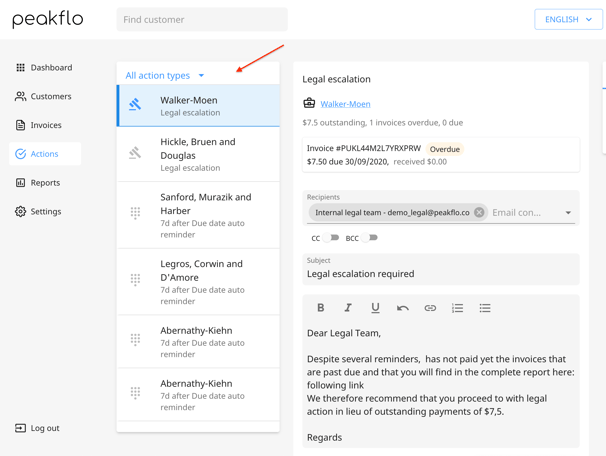606x456 pixels.
Task: Click the peakflo logo
Action: tap(48, 19)
